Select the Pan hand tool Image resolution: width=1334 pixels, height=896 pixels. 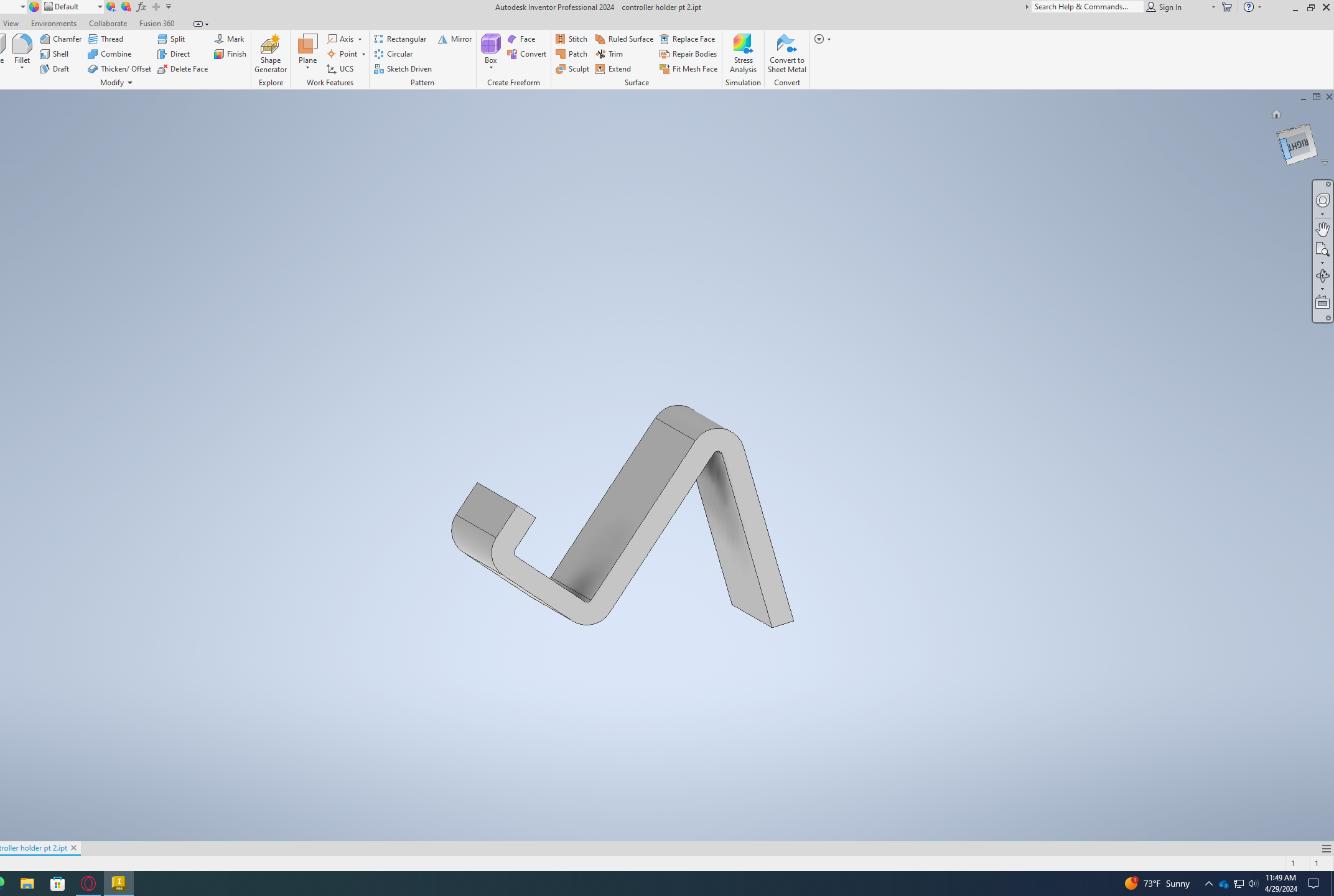coord(1322,229)
